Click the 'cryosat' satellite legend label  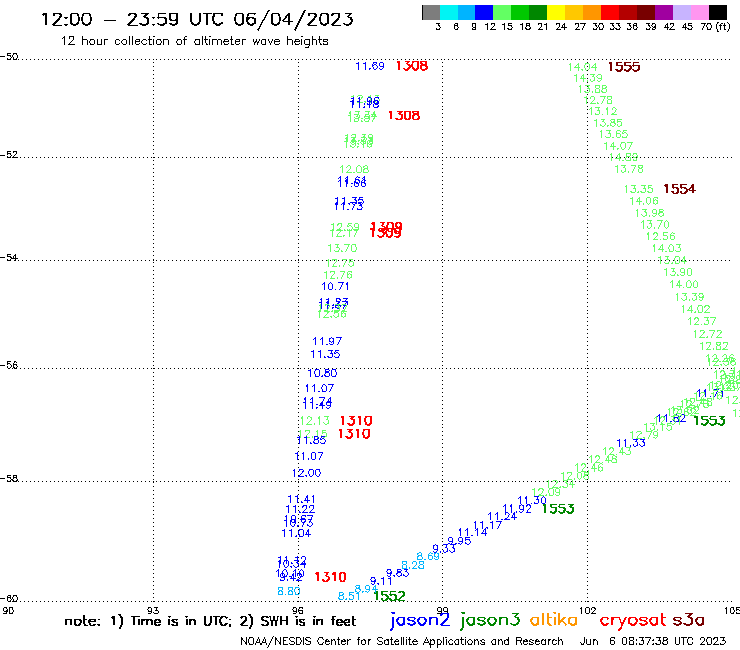click(x=633, y=620)
